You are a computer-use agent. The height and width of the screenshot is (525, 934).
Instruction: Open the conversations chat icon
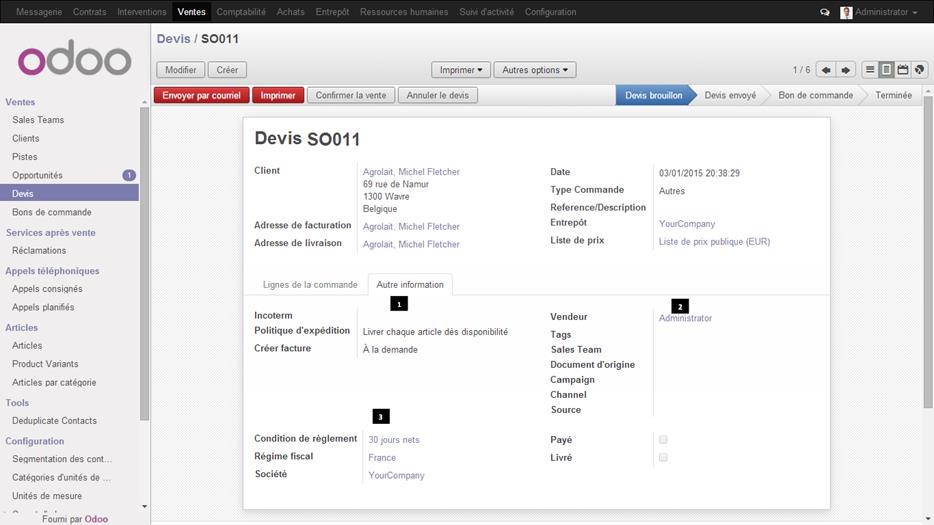(824, 12)
